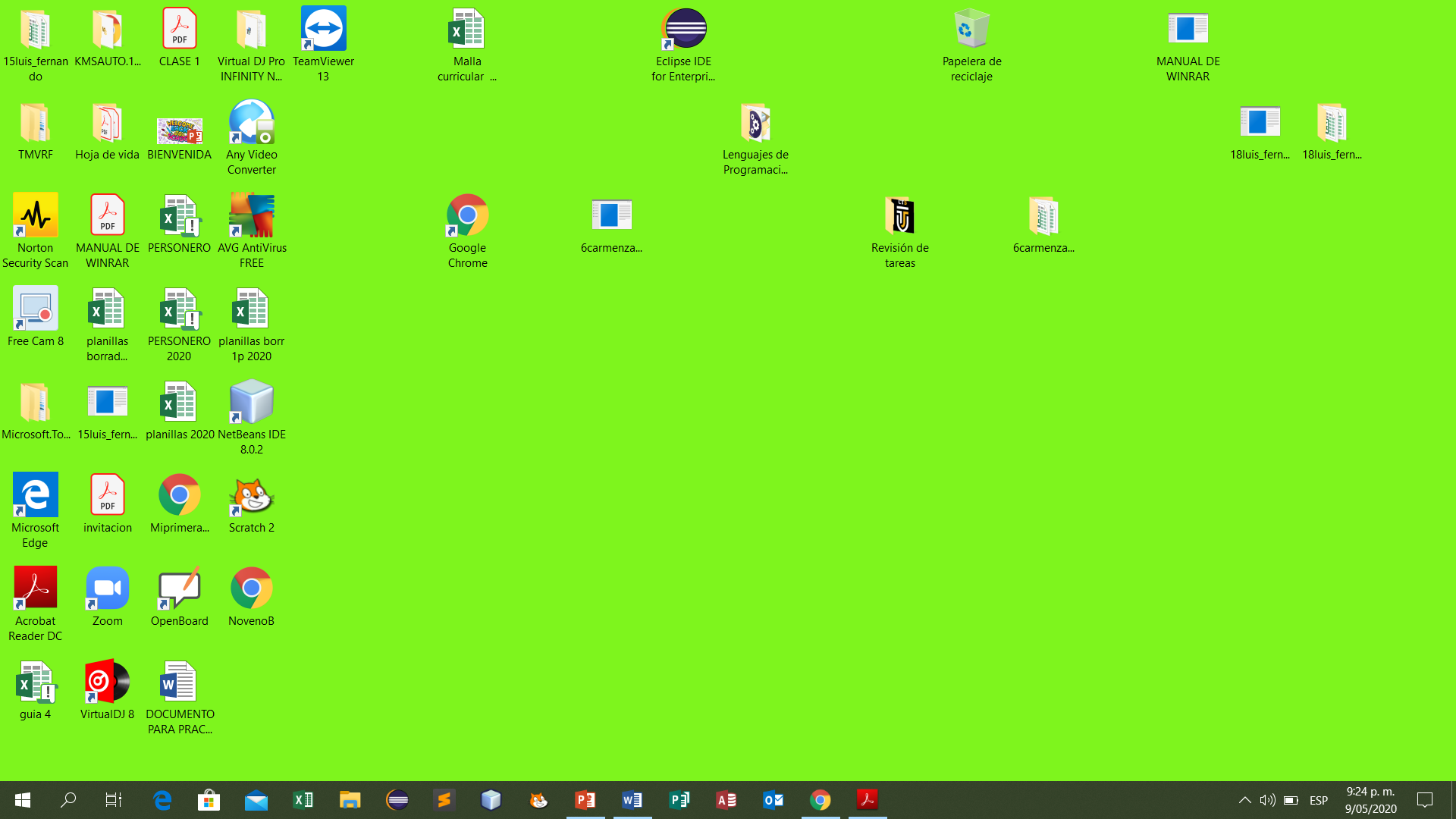Open Task View on taskbar
Screen dimensions: 1456x819
[x=114, y=800]
